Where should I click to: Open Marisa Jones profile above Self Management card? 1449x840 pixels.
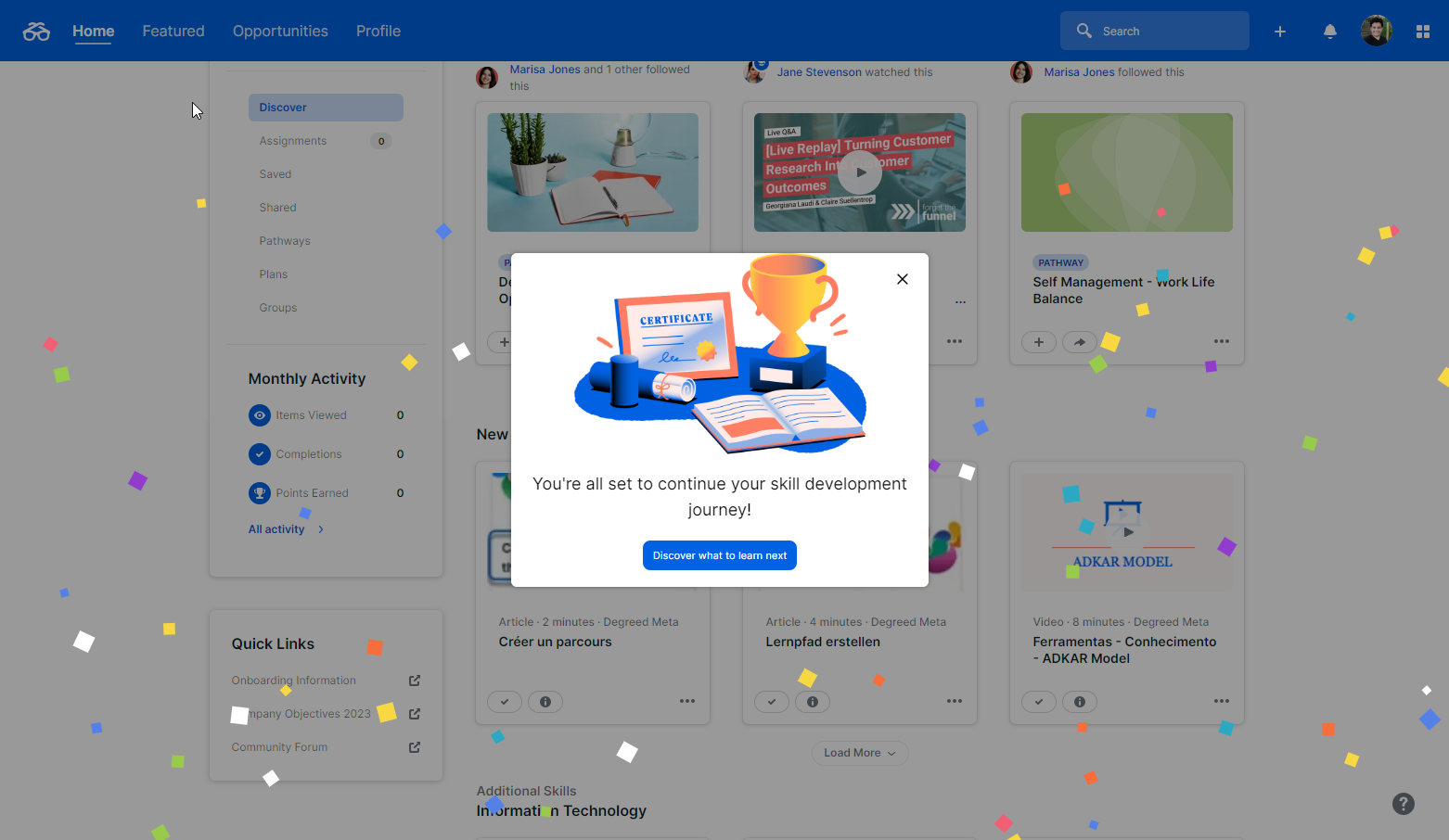(x=1079, y=72)
